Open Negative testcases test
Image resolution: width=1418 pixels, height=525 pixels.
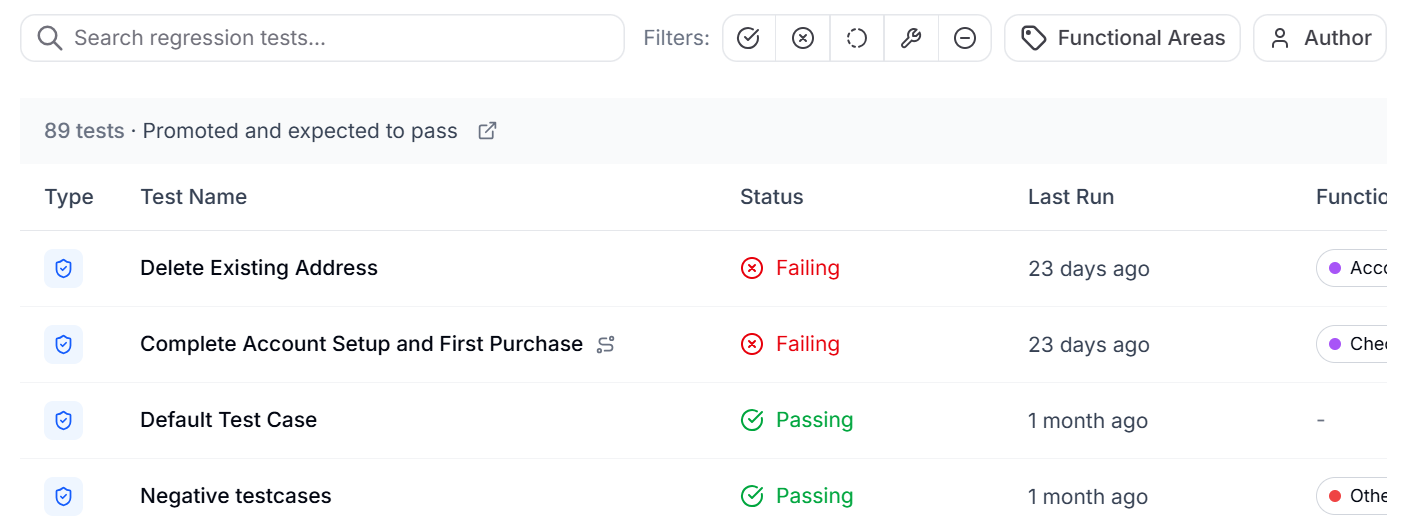(x=236, y=496)
